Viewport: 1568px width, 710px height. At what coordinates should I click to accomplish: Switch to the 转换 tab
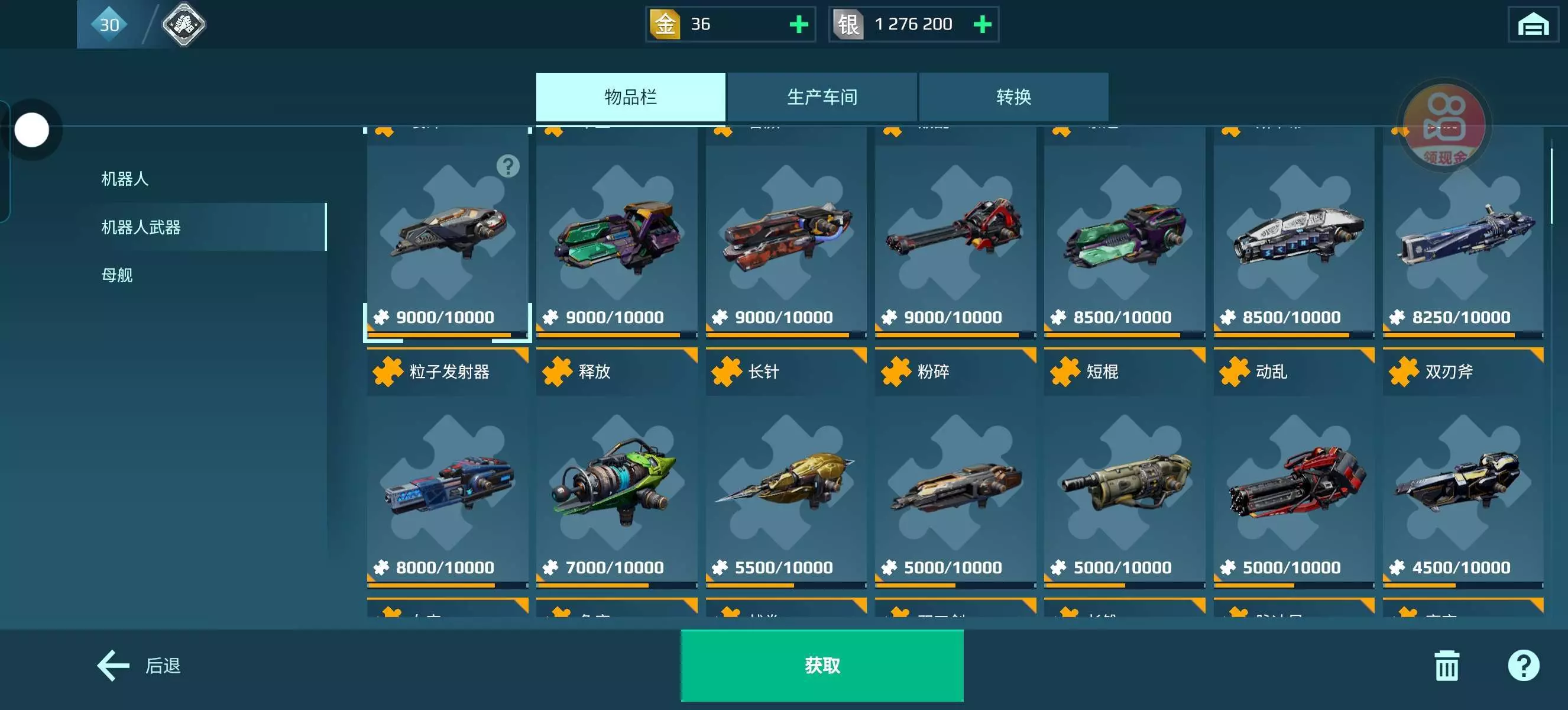(1013, 97)
